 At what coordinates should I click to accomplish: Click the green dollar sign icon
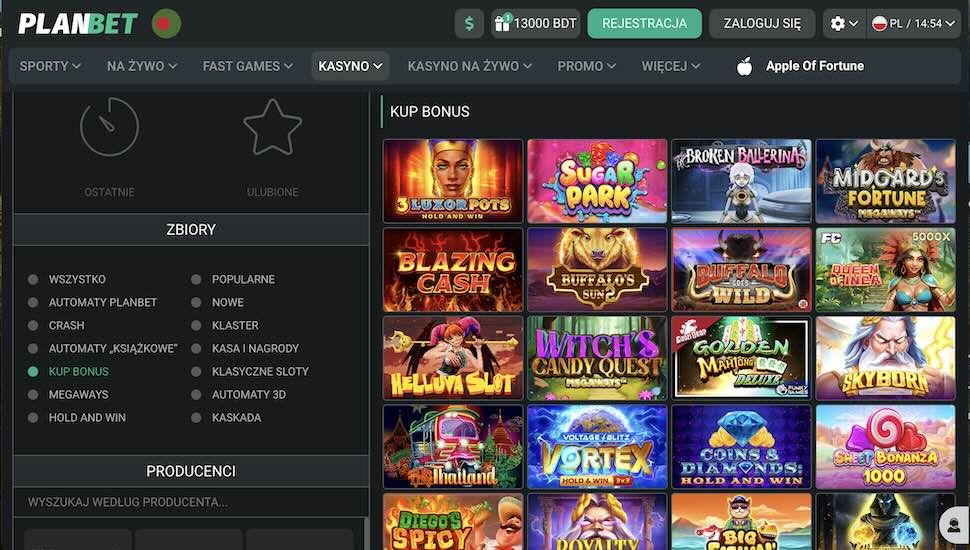pyautogui.click(x=470, y=24)
